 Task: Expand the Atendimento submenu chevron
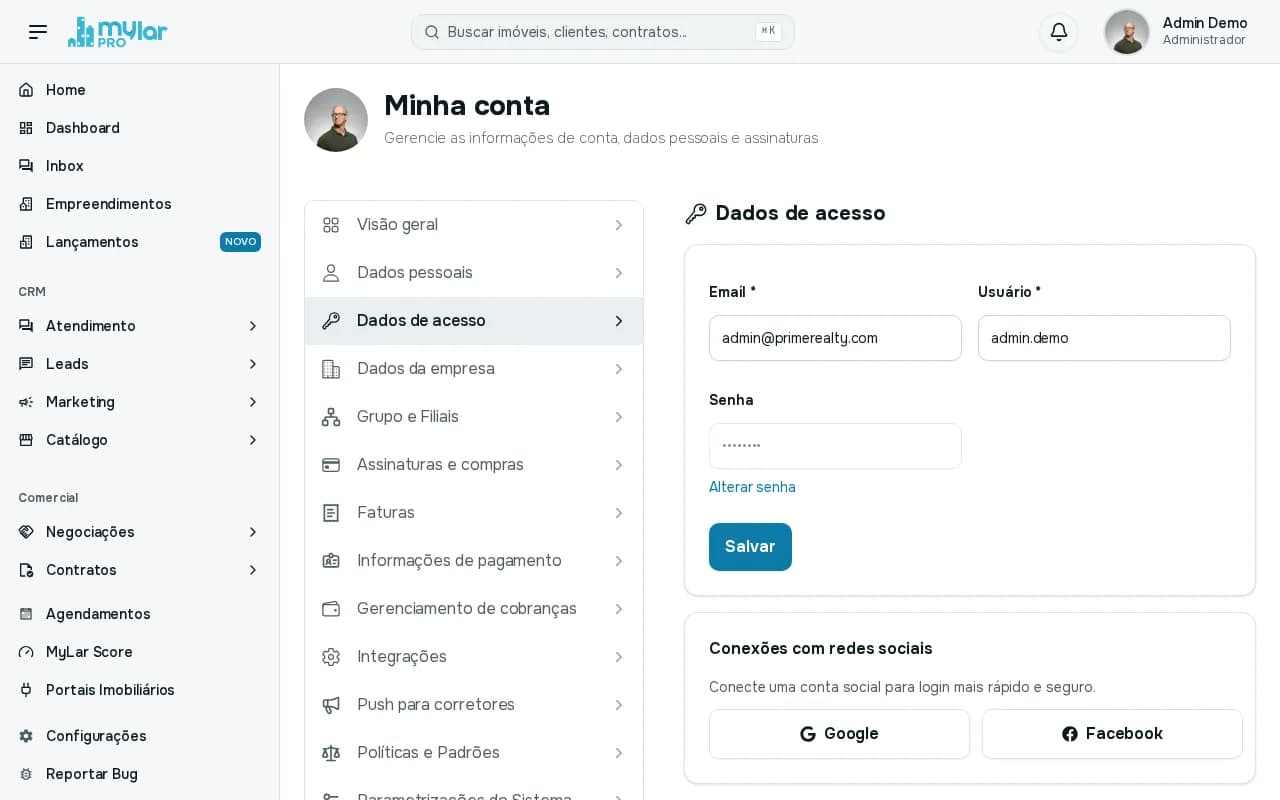tap(253, 326)
